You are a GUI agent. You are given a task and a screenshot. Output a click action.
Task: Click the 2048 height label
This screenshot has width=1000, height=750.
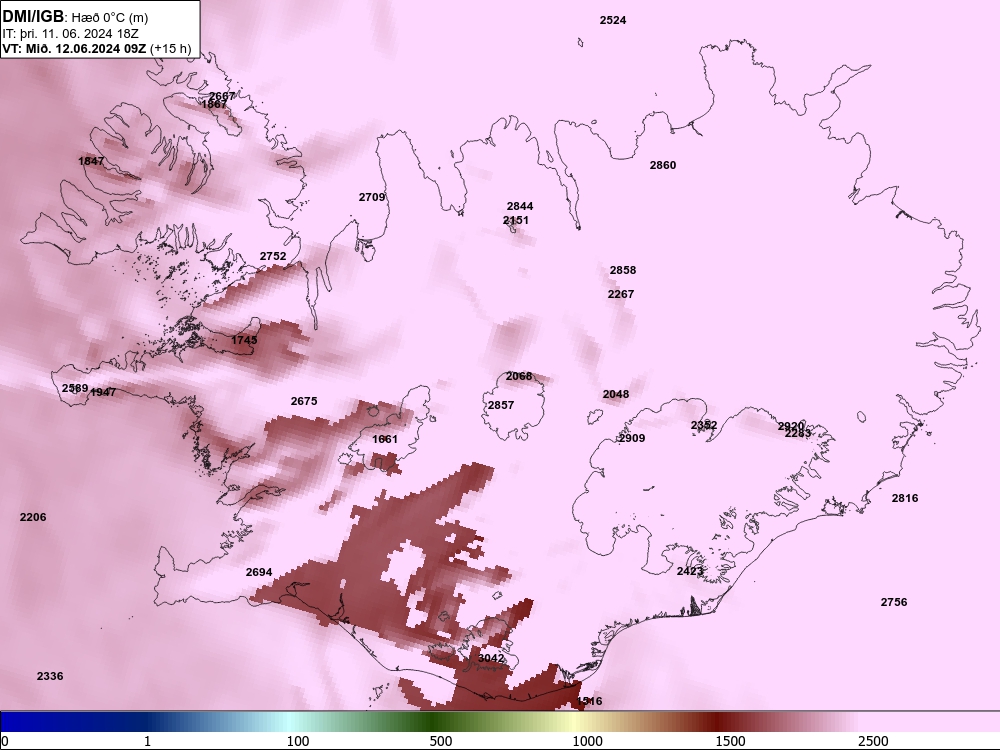coord(615,394)
